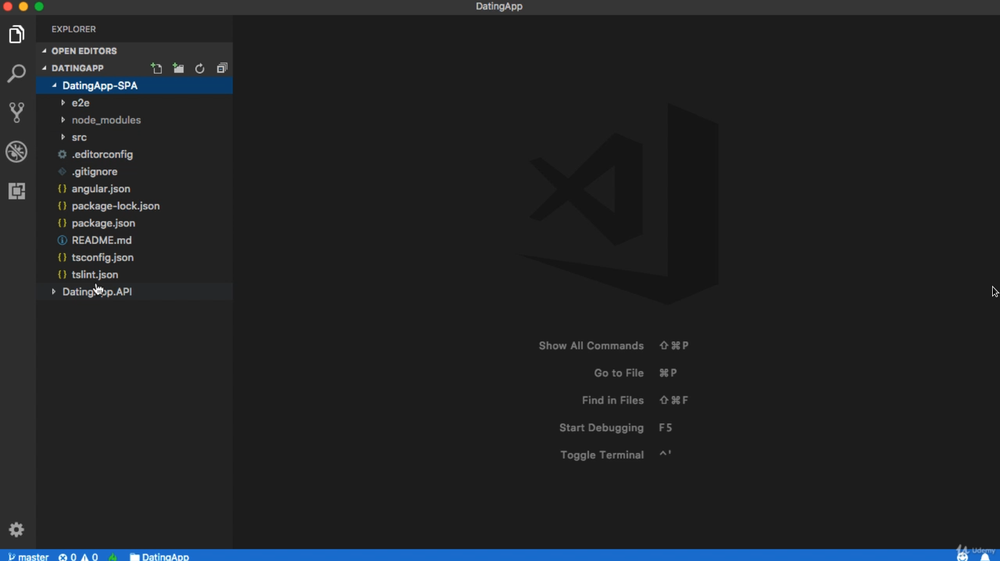Open the Manage gear icon
1000x561 pixels.
coord(17,529)
